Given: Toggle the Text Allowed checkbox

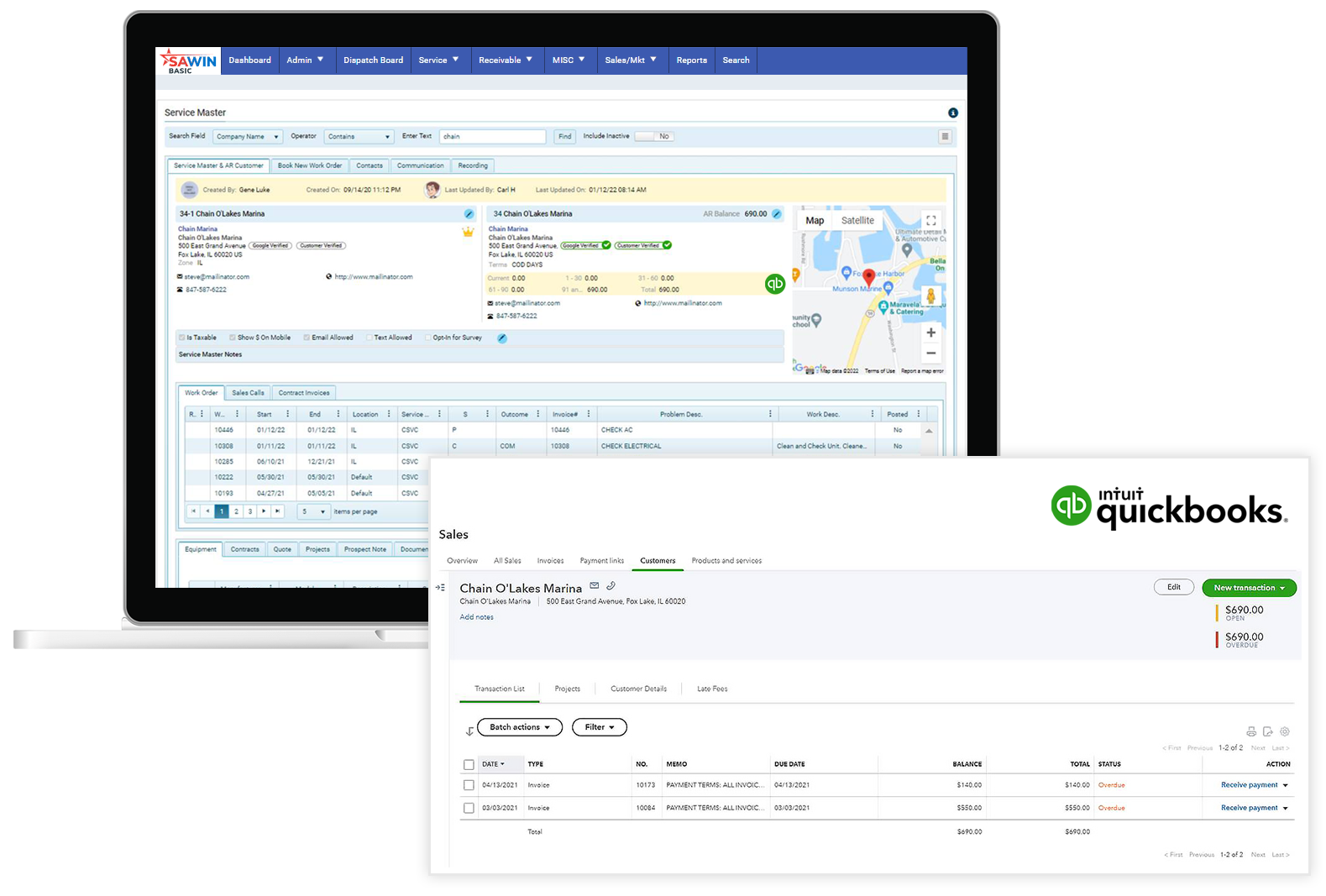Looking at the screenshot, I should [369, 338].
